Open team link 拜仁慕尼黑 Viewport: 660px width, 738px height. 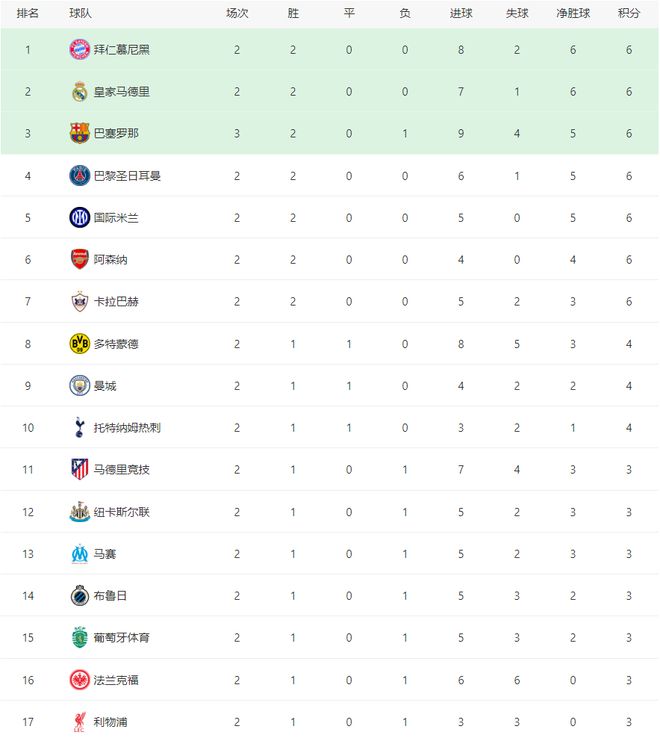click(122, 49)
